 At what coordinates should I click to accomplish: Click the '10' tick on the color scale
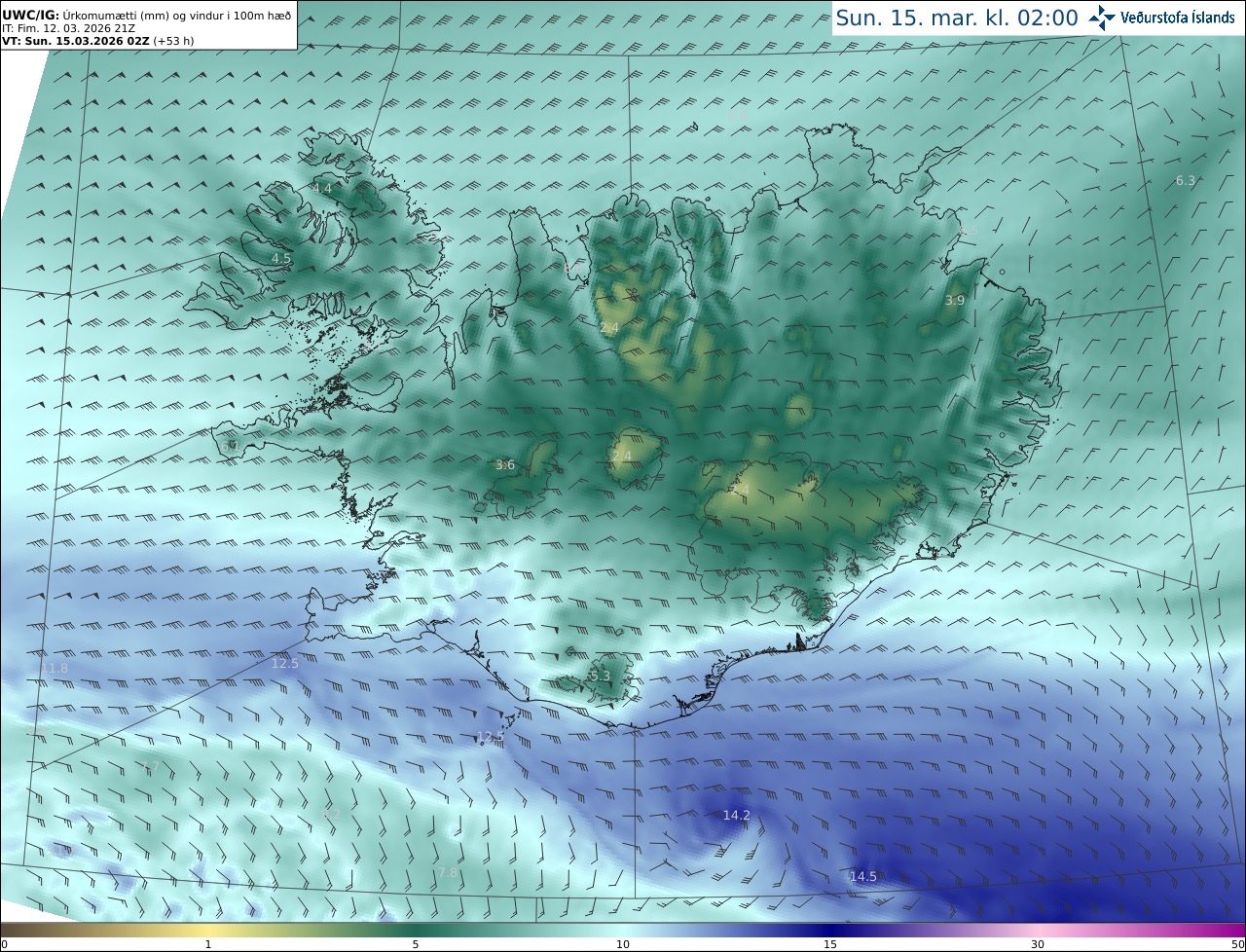tap(623, 944)
